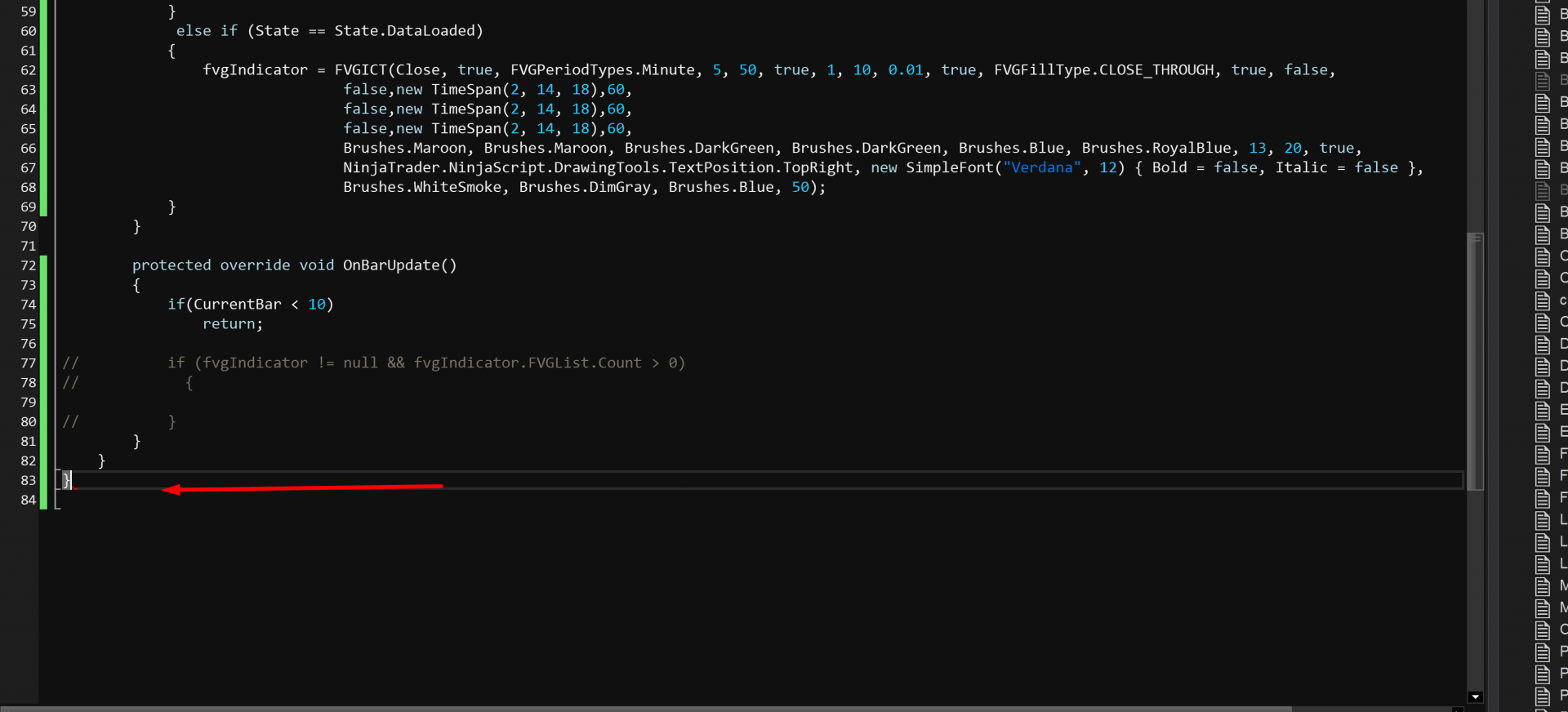Click TimeSpan on line 65

(466, 129)
